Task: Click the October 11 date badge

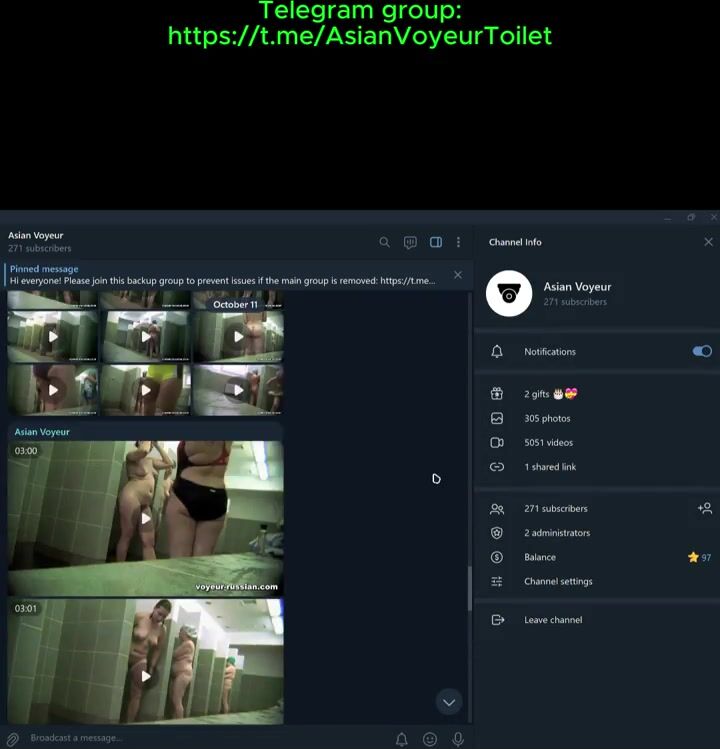Action: (x=235, y=305)
